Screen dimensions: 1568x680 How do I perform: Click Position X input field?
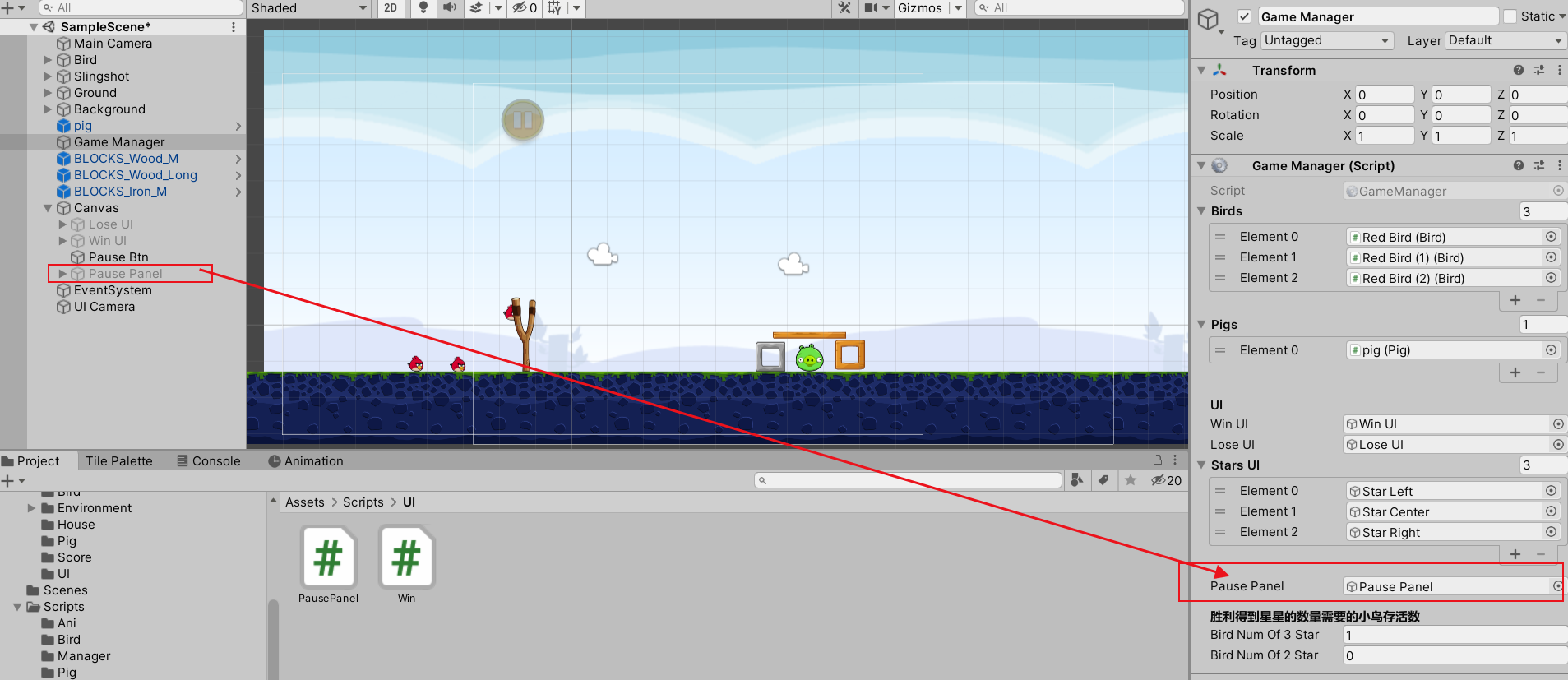(x=1385, y=95)
